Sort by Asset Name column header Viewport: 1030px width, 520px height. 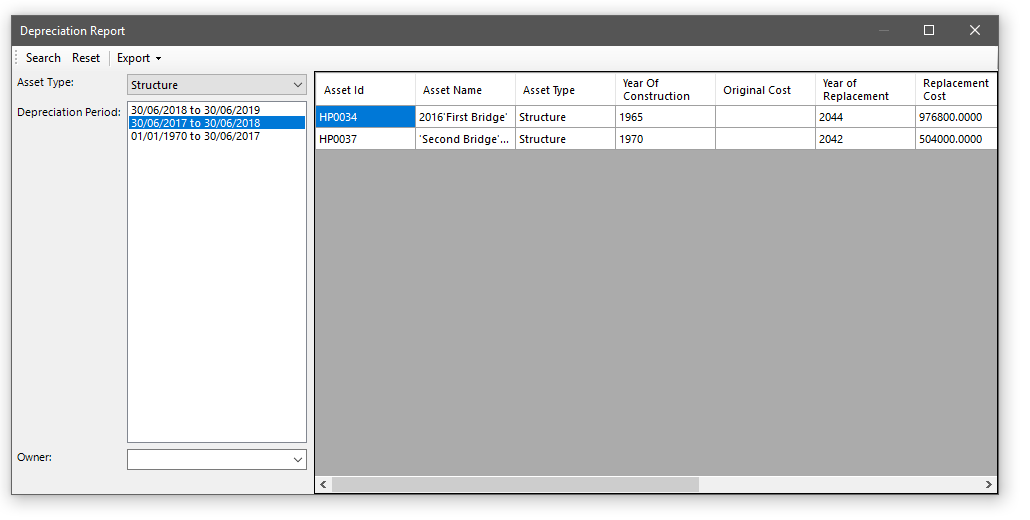(x=464, y=90)
